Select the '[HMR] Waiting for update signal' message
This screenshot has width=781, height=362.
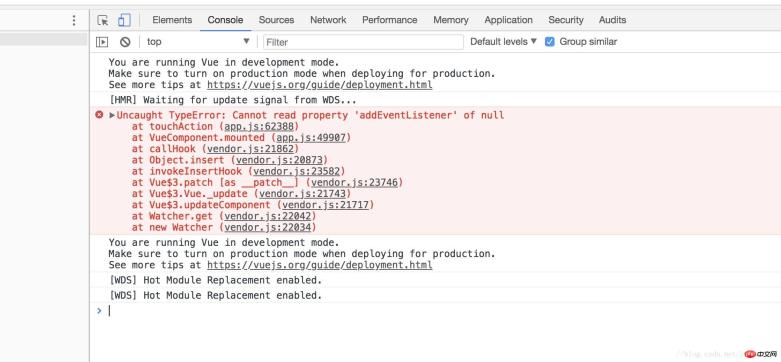point(233,100)
